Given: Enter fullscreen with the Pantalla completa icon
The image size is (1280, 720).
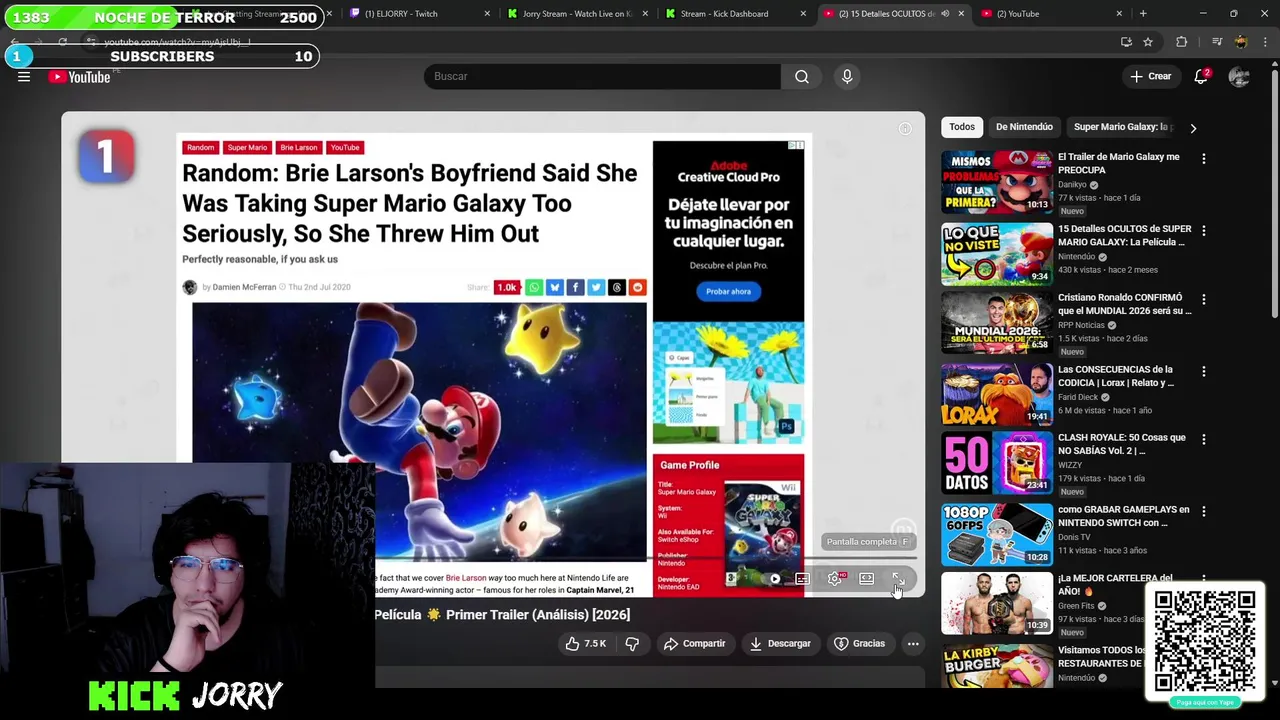Looking at the screenshot, I should [898, 579].
